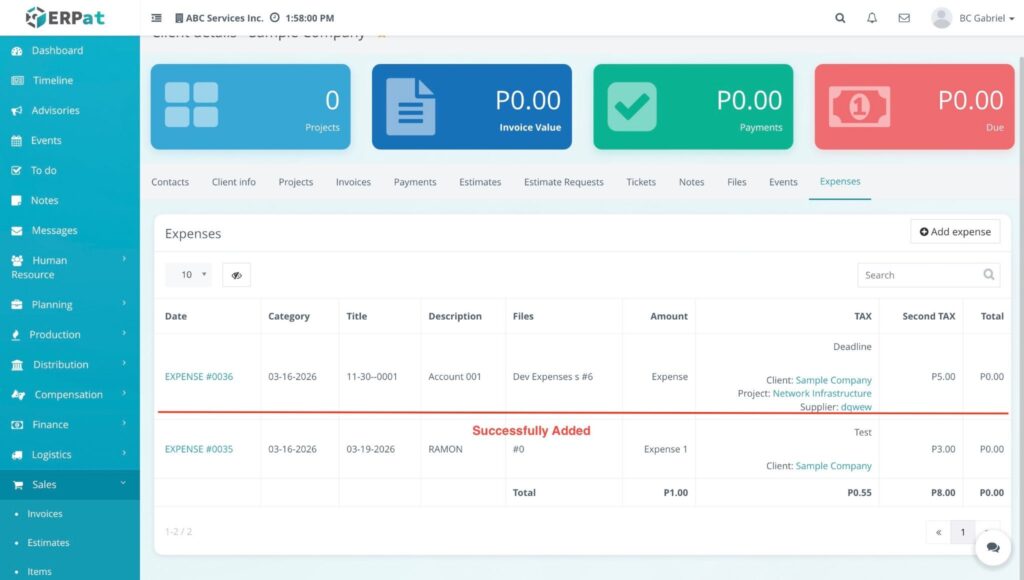Open the rows-per-page 10 dropdown
The height and width of the screenshot is (580, 1024).
pyautogui.click(x=188, y=275)
